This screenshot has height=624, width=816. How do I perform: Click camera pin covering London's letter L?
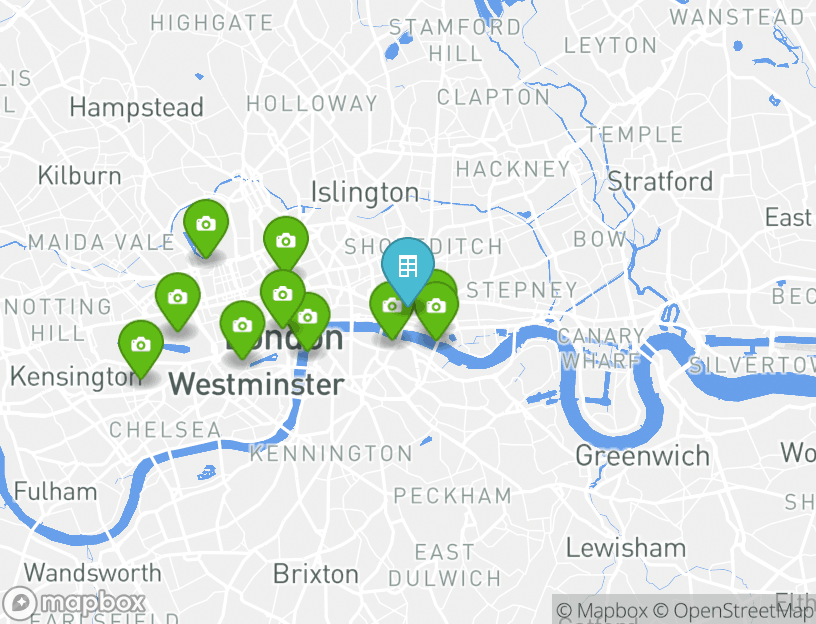(x=242, y=325)
